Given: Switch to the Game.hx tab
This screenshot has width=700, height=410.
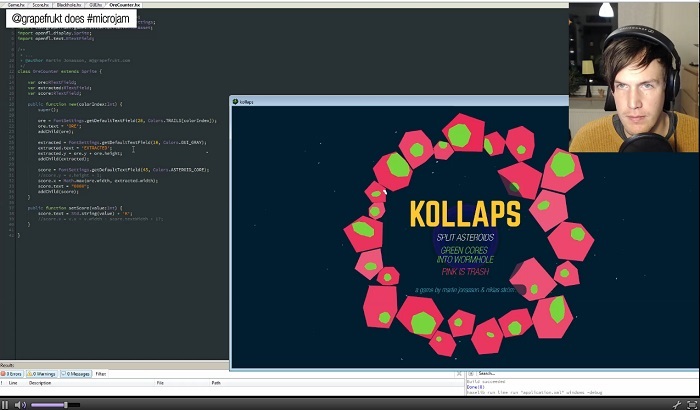Looking at the screenshot, I should click(x=16, y=5).
